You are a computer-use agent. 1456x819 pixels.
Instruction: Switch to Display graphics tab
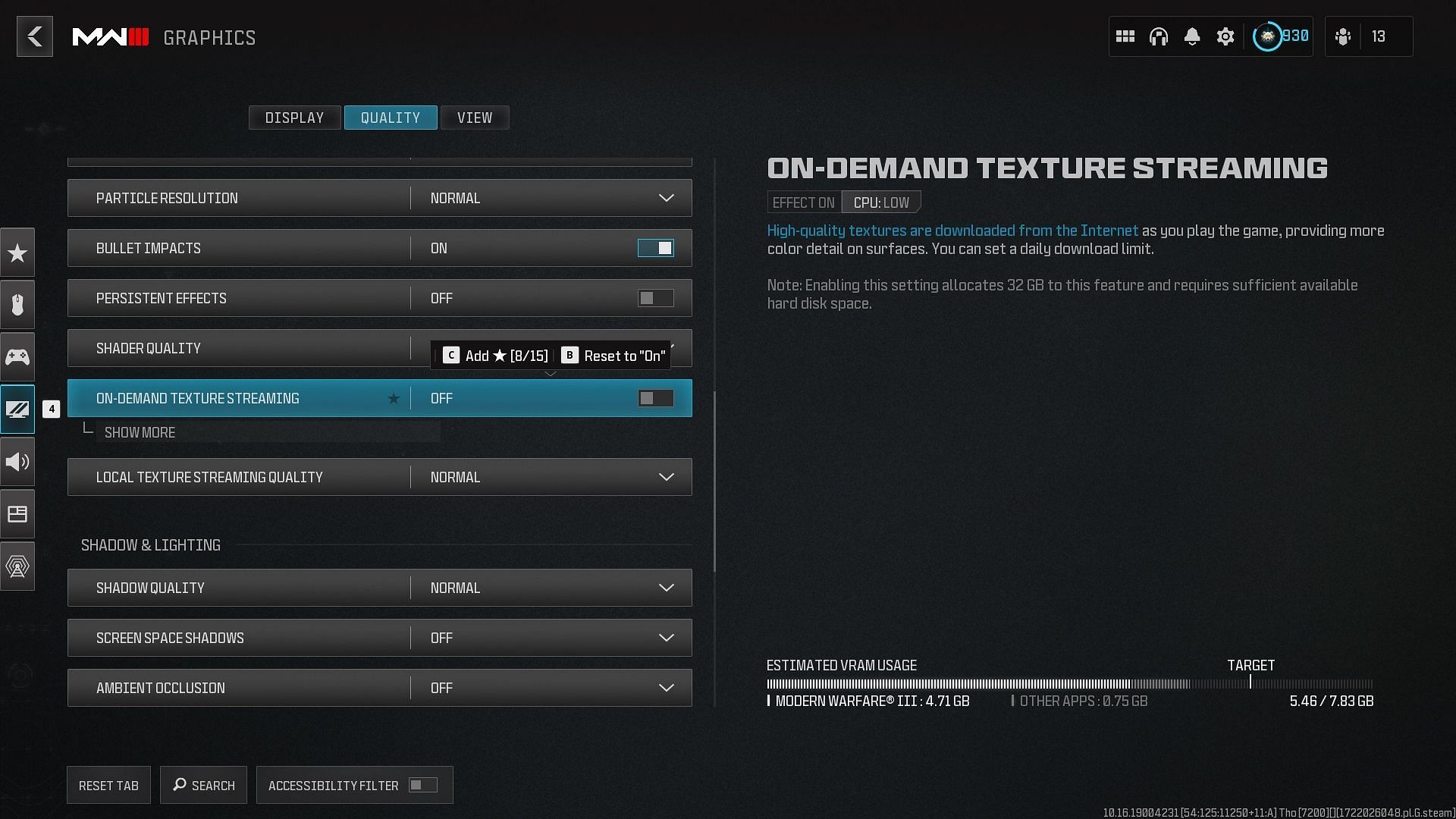coord(294,117)
